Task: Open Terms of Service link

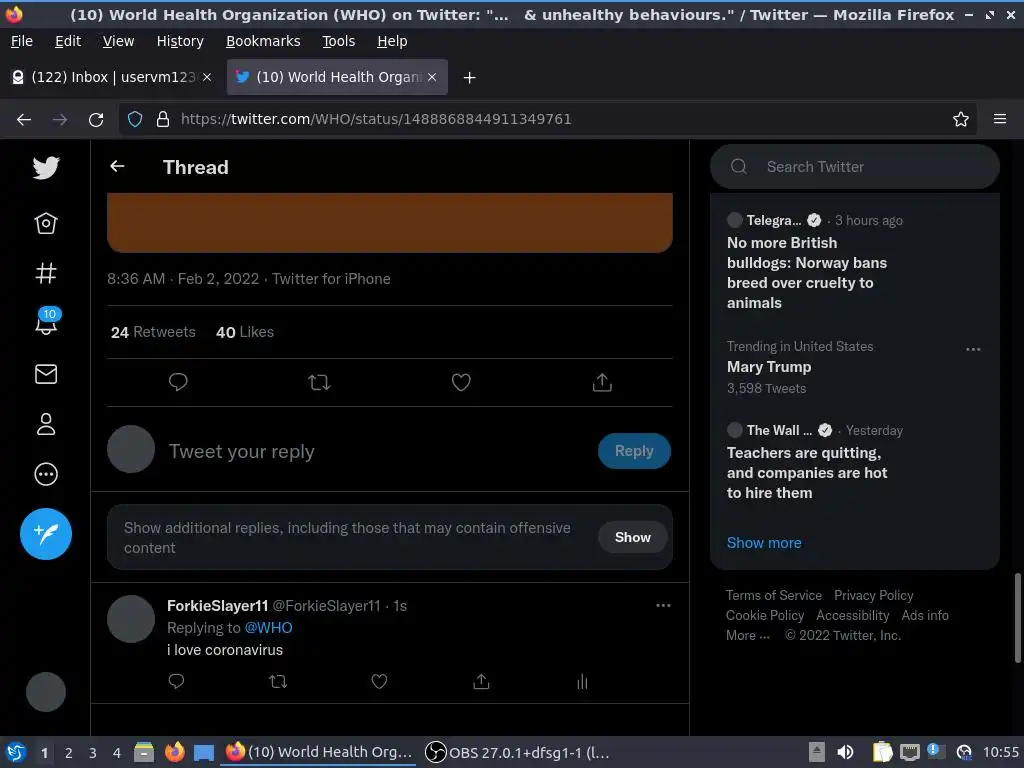Action: [x=774, y=595]
